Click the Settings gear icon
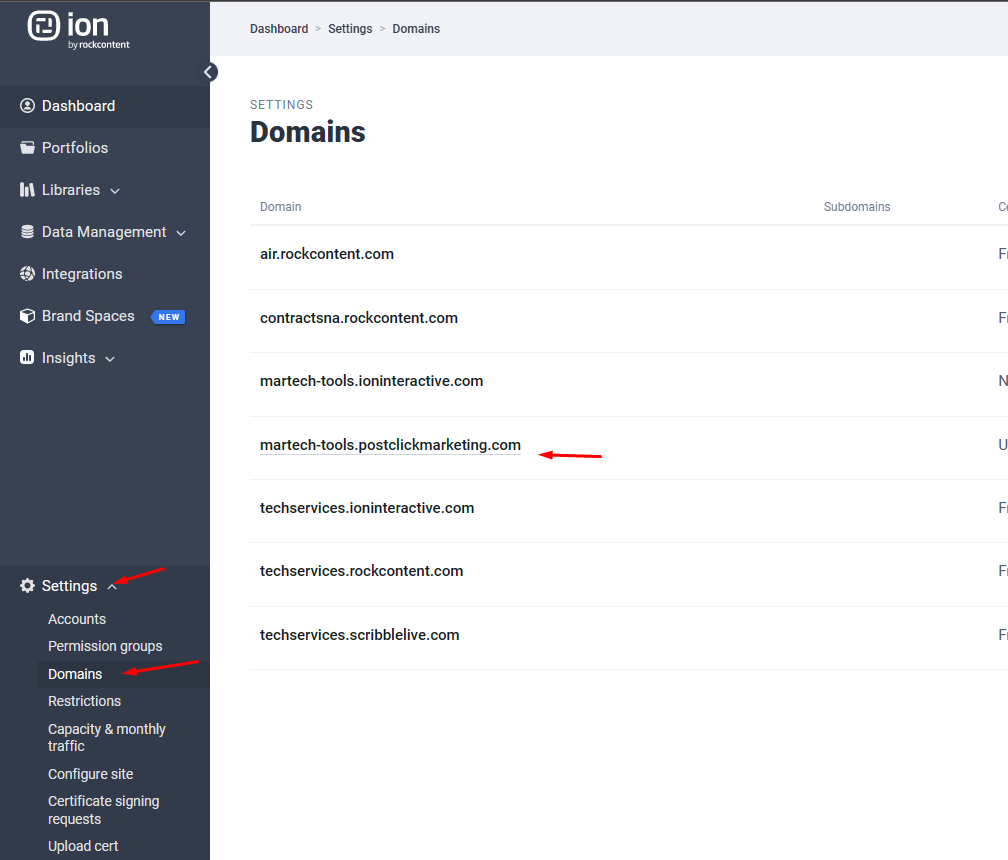The height and width of the screenshot is (860, 1008). 27,586
